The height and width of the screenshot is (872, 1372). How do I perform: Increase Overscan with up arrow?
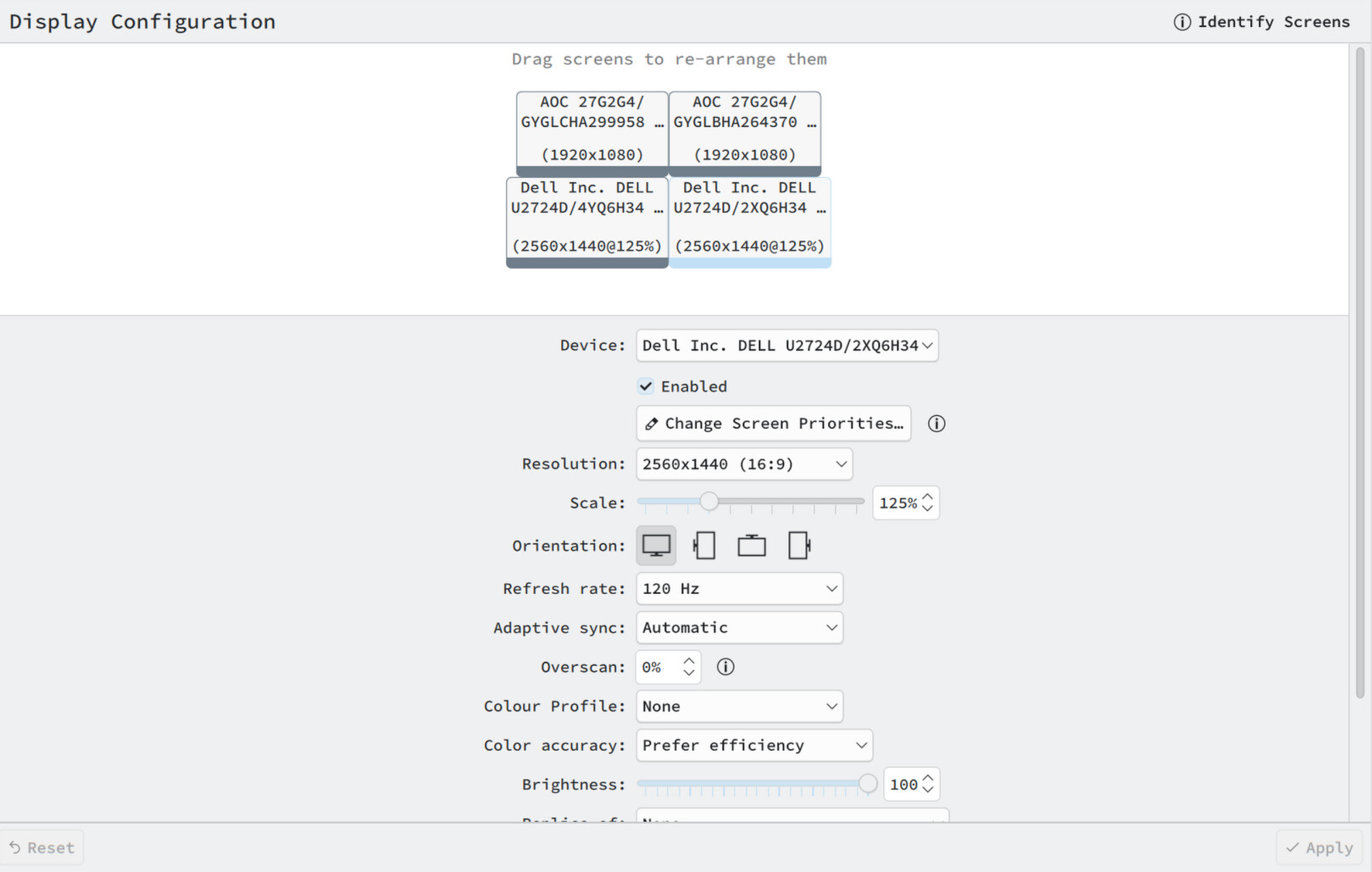pyautogui.click(x=689, y=661)
